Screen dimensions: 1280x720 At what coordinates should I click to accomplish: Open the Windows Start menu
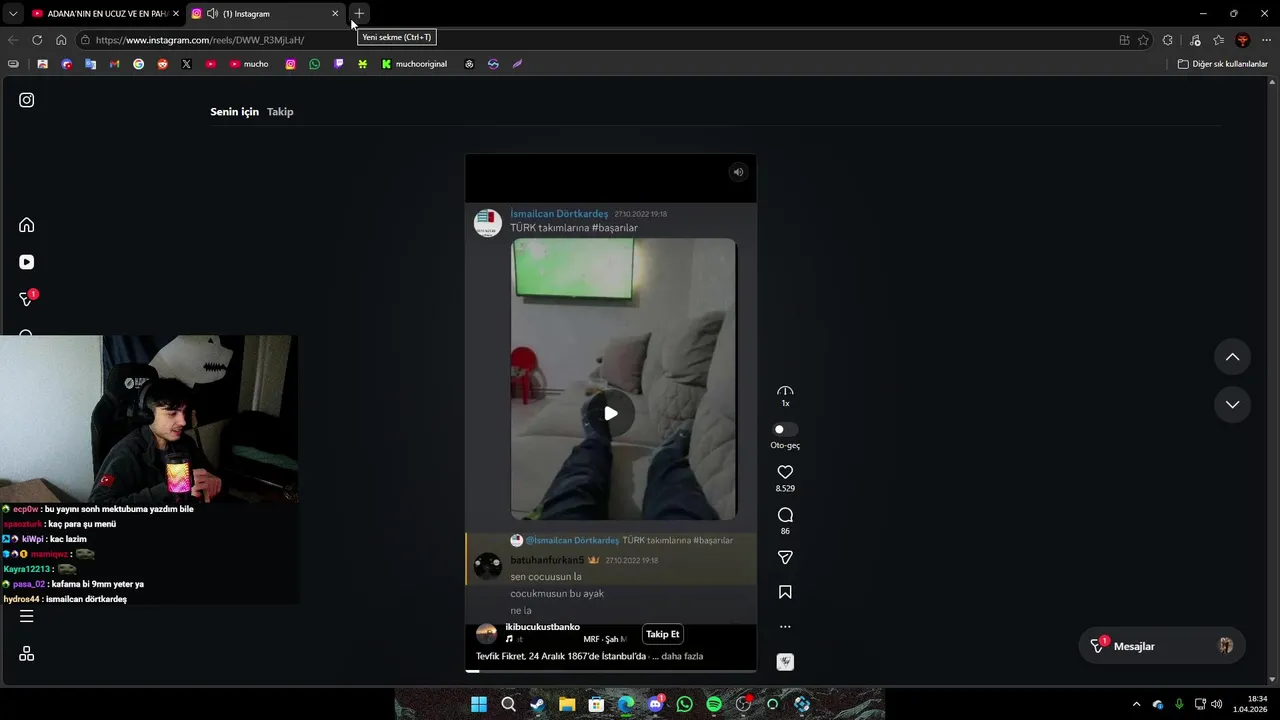[478, 704]
